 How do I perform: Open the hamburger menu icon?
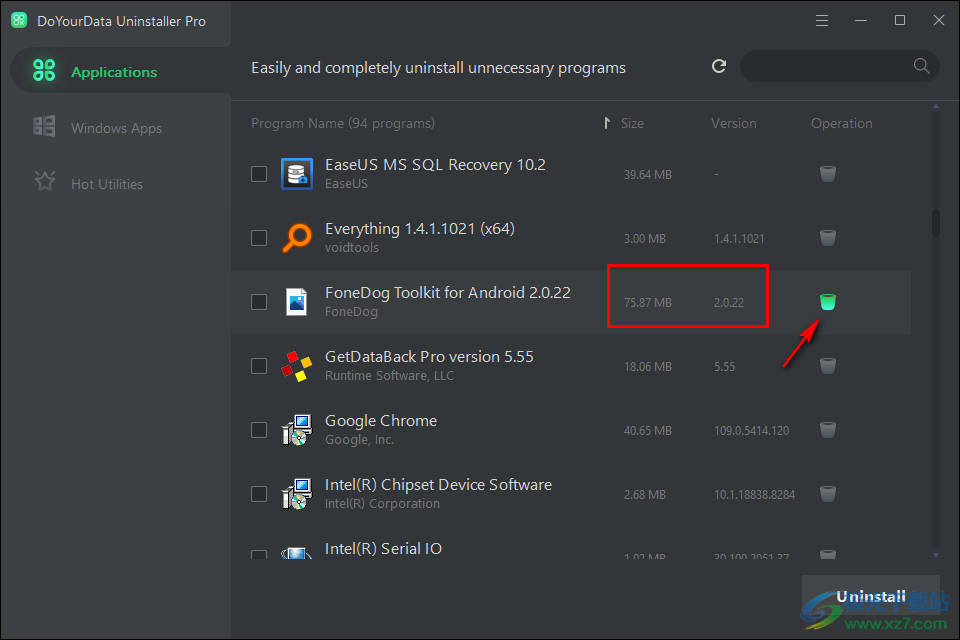coord(822,21)
